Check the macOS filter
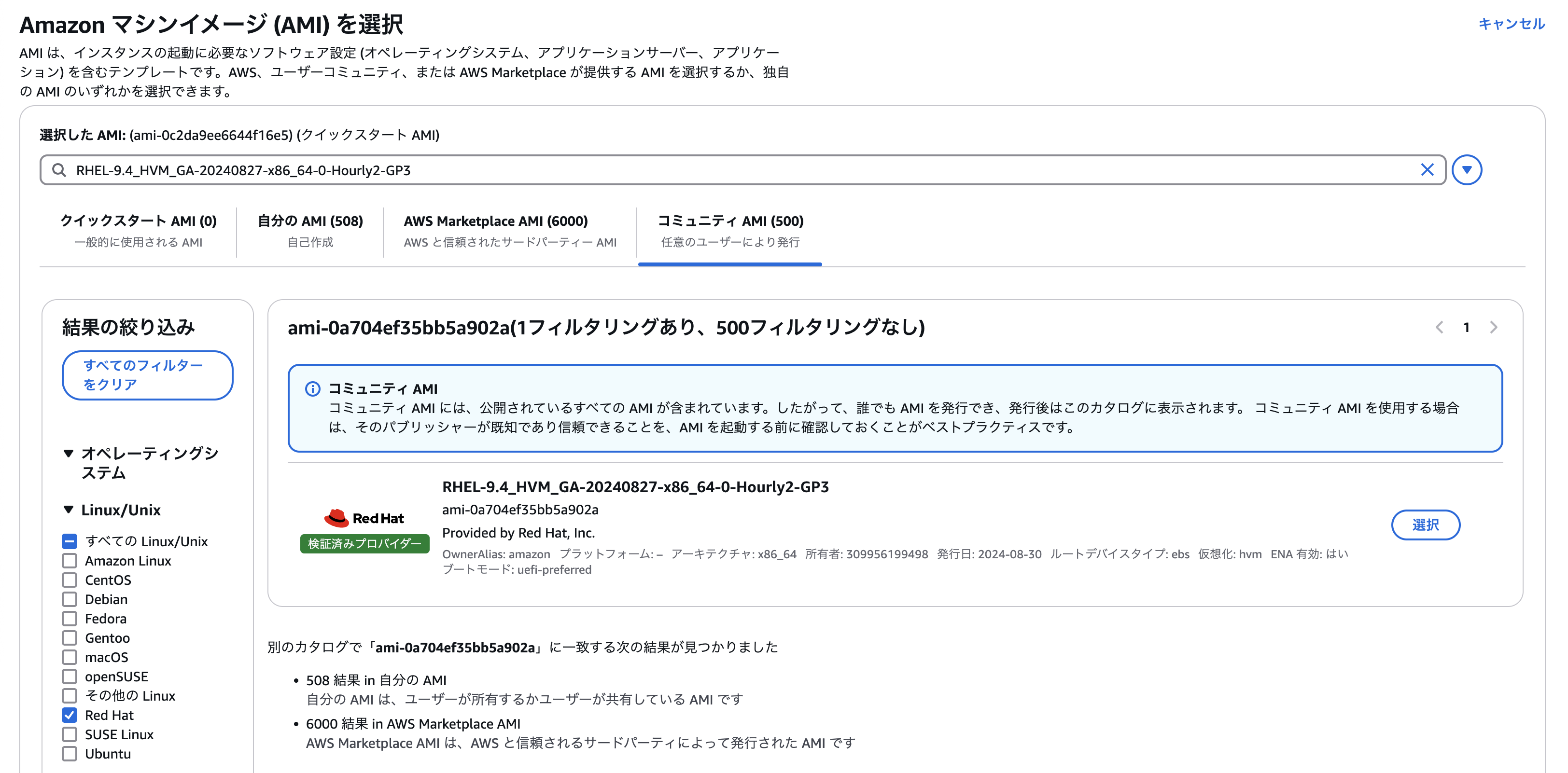The width and height of the screenshot is (1568, 773). click(70, 658)
